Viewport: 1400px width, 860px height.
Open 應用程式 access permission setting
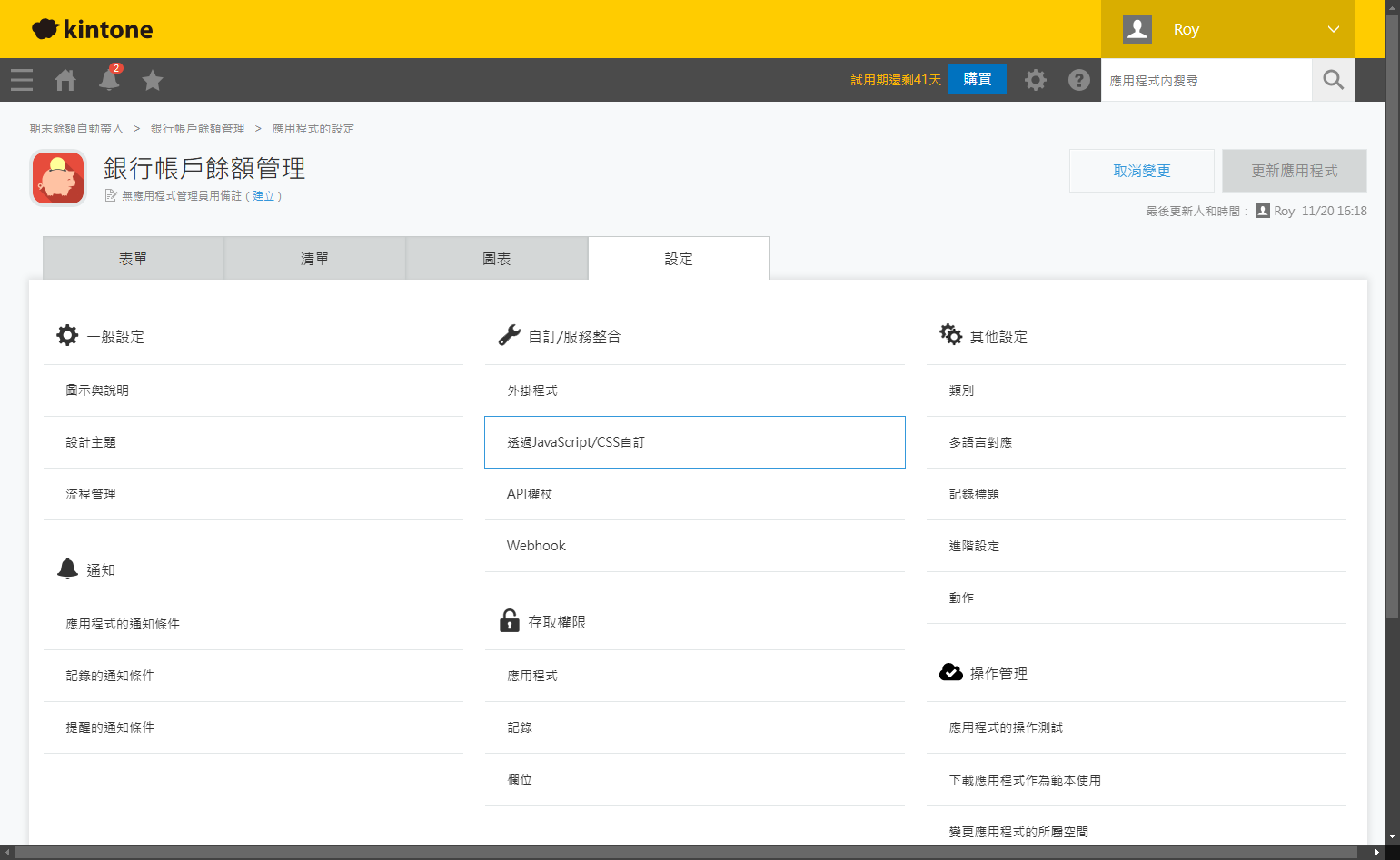coord(695,676)
